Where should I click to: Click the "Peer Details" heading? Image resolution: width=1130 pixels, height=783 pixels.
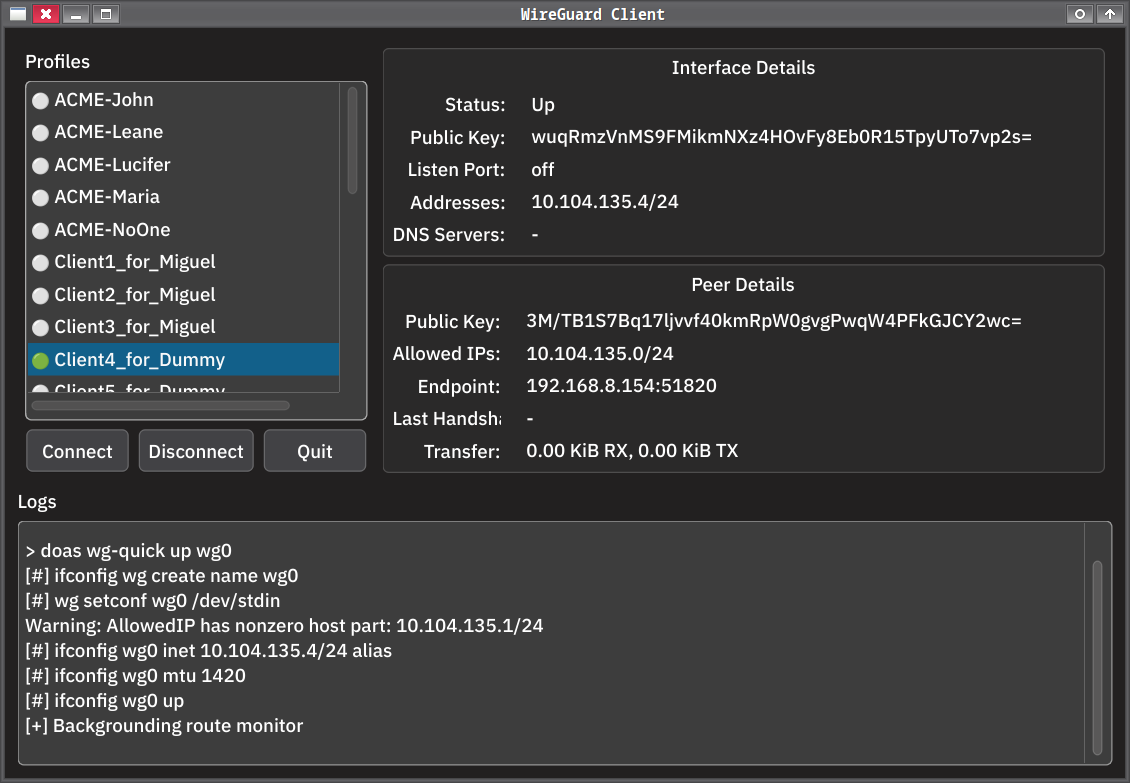(x=743, y=285)
